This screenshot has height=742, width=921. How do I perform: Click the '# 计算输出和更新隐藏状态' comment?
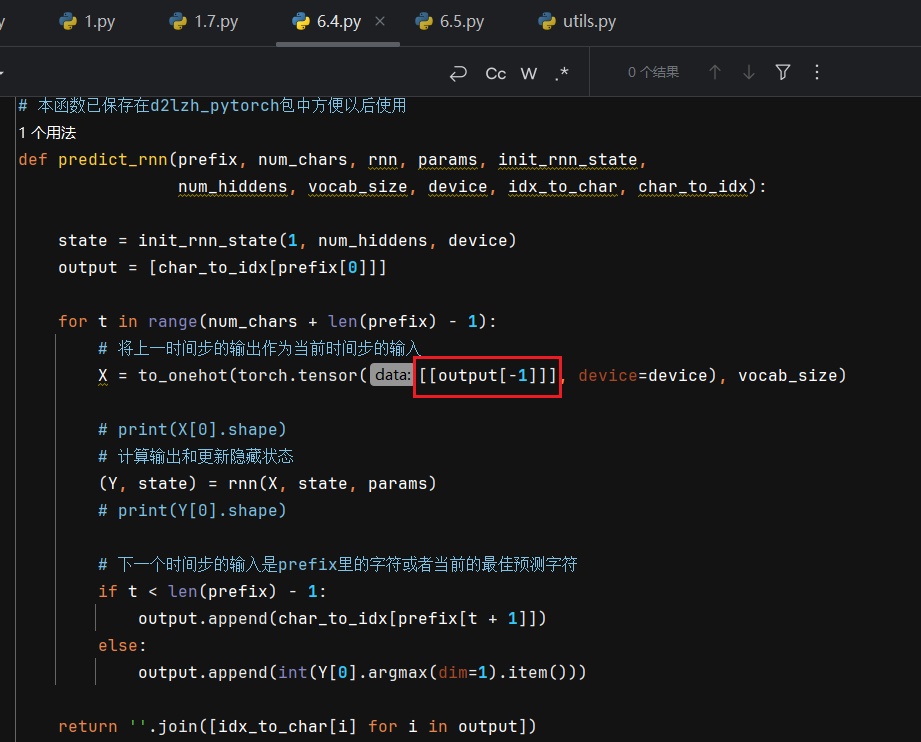point(196,456)
